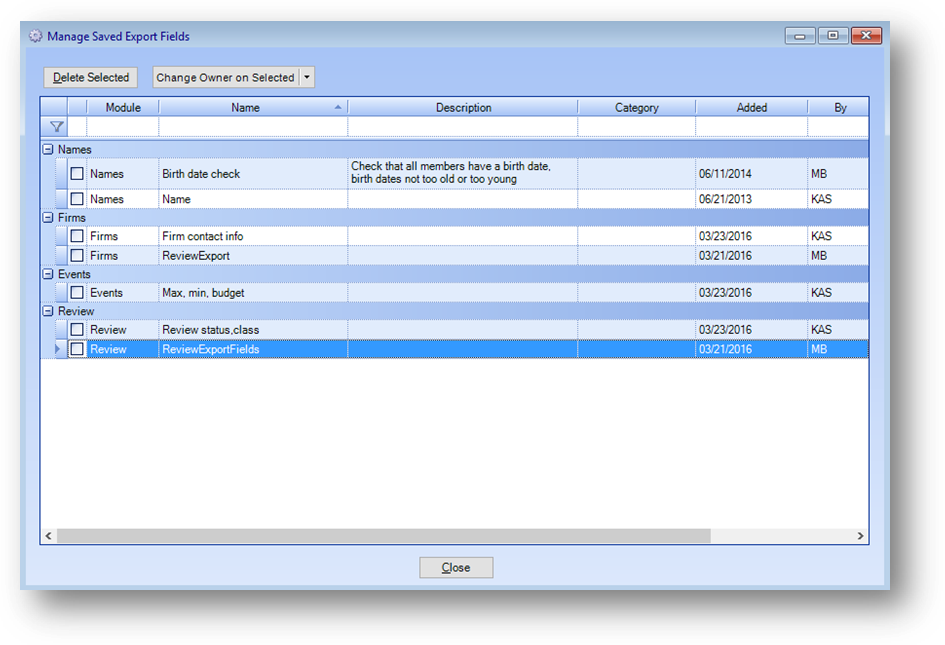The width and height of the screenshot is (945, 645).
Task: Click the horizontal scrollbar thumb
Action: click(384, 536)
